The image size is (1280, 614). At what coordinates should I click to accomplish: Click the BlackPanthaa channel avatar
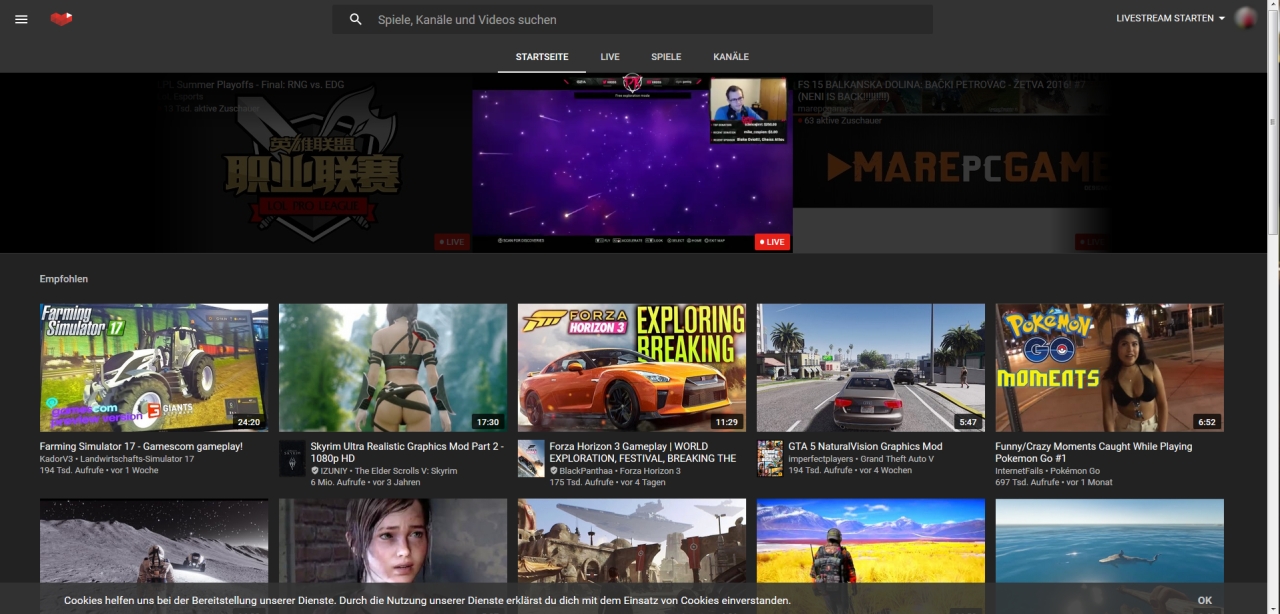(x=531, y=458)
